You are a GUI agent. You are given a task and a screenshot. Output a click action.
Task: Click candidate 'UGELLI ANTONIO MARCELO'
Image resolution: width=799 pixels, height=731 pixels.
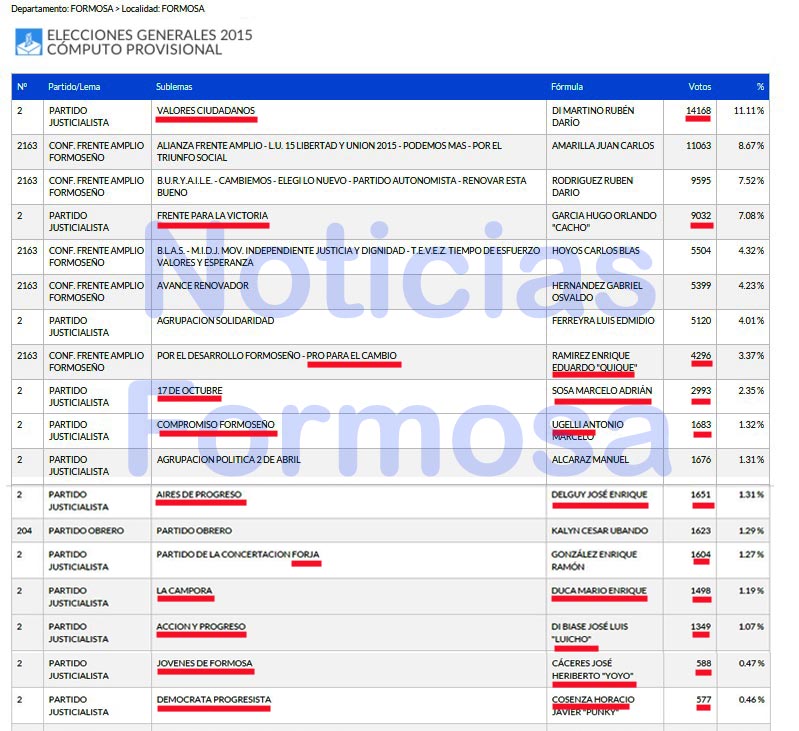click(x=588, y=430)
